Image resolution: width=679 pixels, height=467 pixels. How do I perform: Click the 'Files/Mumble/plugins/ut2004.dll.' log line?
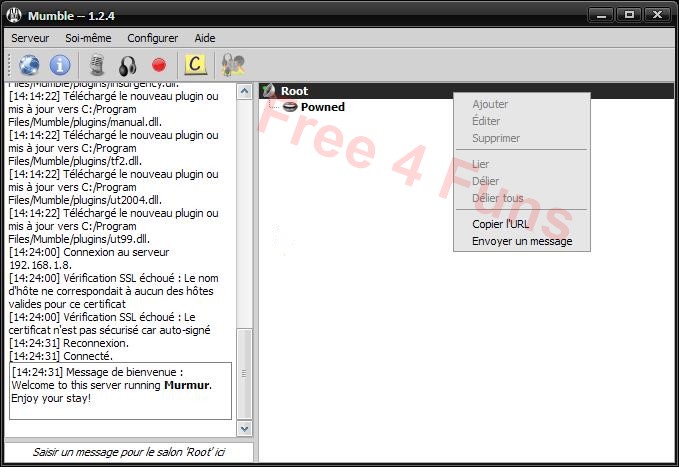(85, 200)
